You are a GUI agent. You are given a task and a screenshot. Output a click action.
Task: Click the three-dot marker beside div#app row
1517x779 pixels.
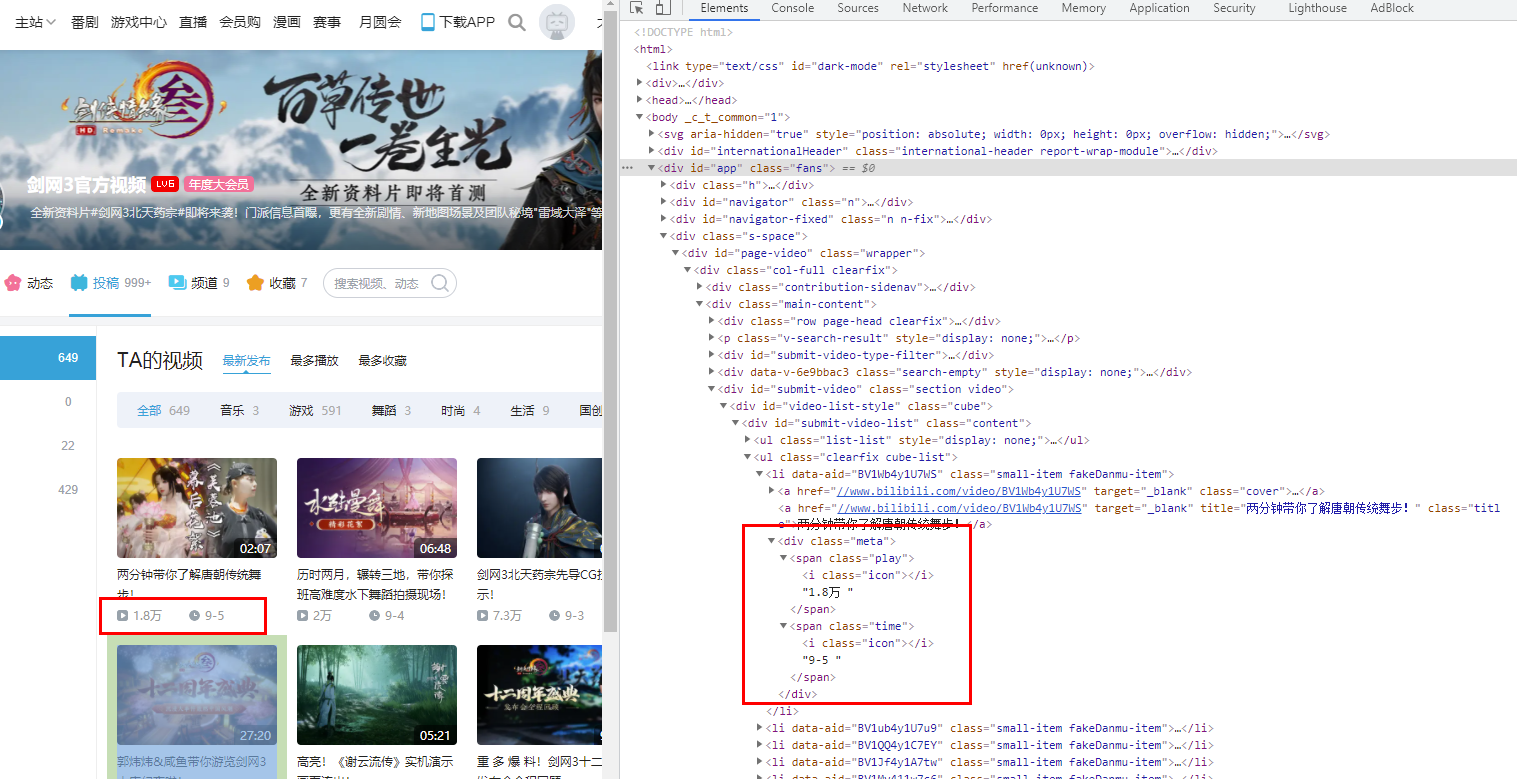[627, 168]
